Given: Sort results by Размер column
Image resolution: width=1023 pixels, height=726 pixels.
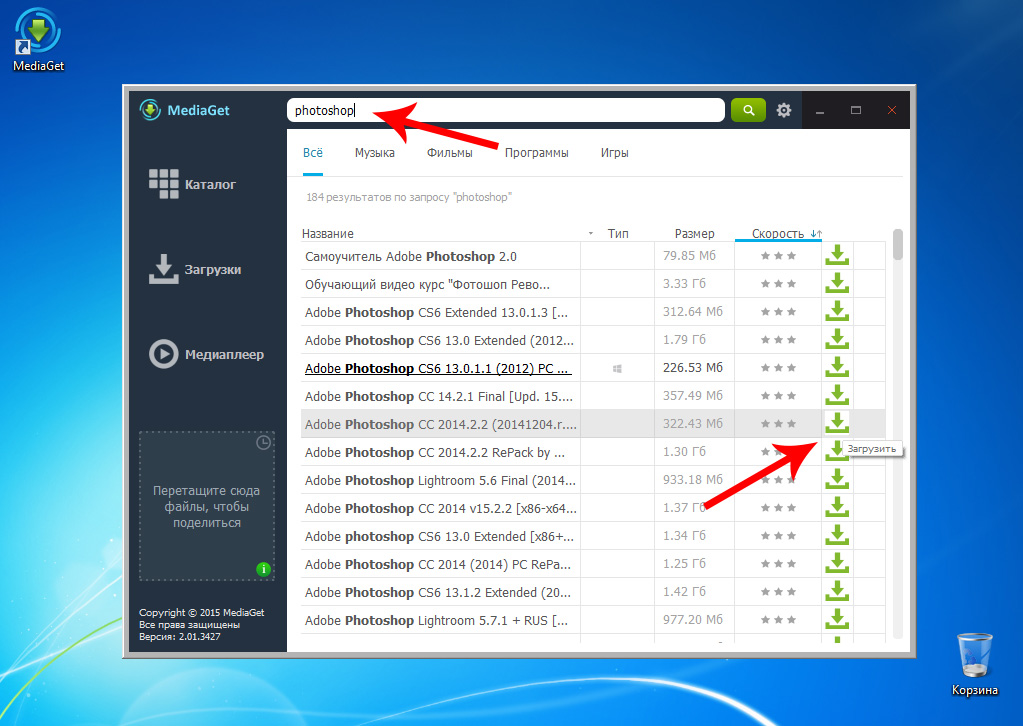Looking at the screenshot, I should 694,234.
